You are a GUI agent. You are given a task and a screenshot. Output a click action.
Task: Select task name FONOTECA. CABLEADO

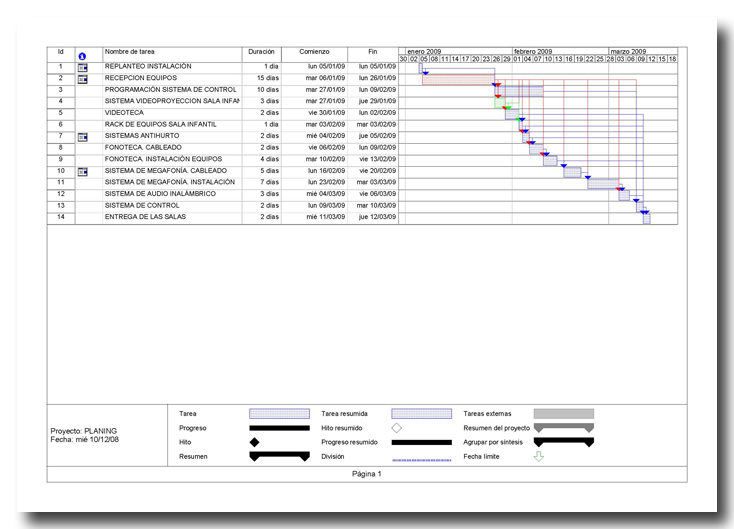tap(143, 147)
